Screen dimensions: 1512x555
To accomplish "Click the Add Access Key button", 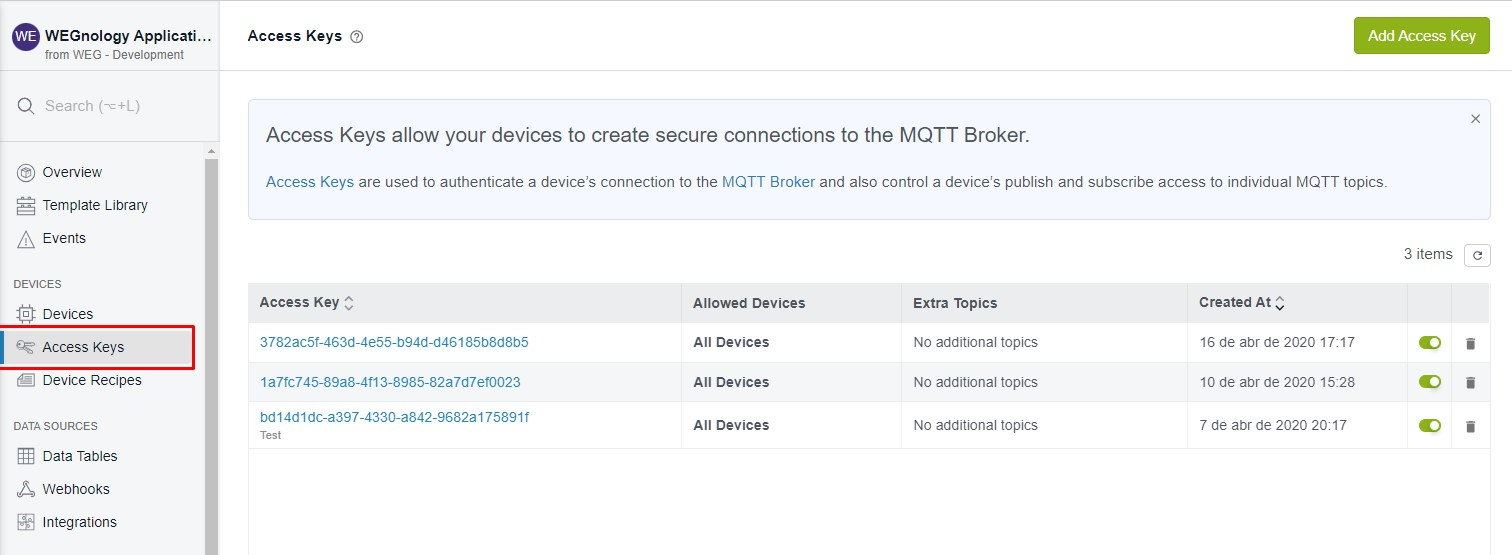I will click(x=1421, y=36).
